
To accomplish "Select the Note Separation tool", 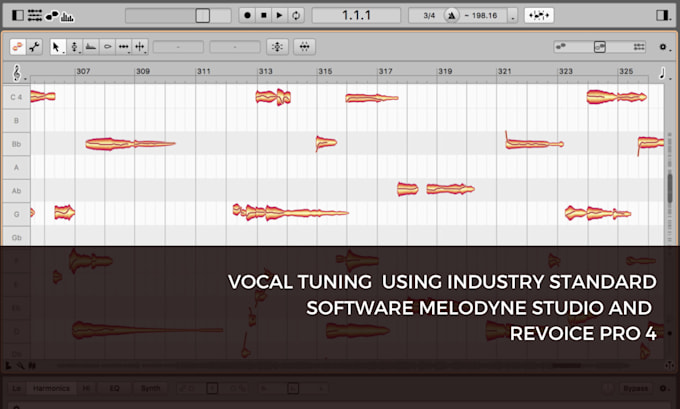I will tap(140, 46).
